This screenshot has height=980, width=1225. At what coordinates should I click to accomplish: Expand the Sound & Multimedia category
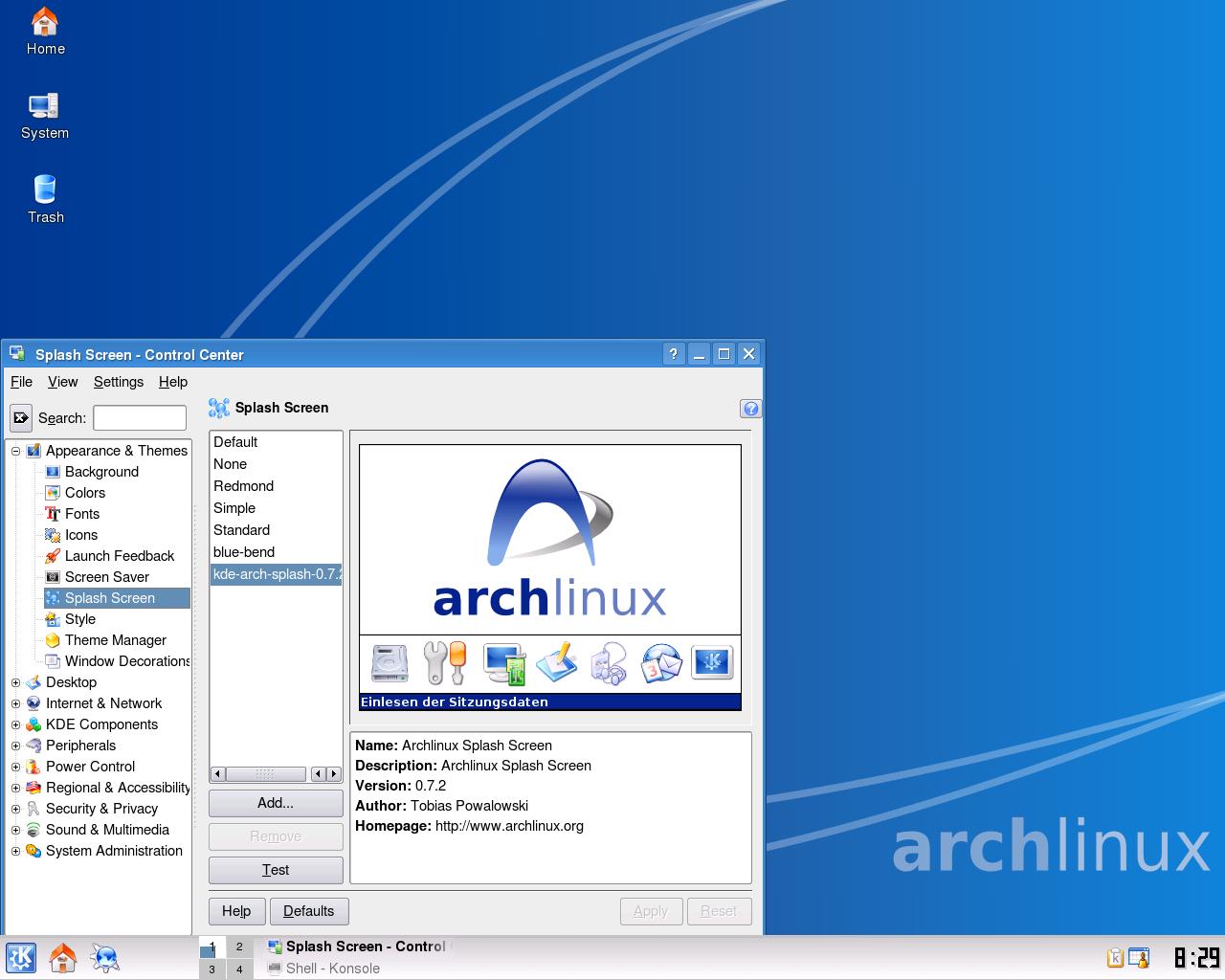(x=15, y=830)
